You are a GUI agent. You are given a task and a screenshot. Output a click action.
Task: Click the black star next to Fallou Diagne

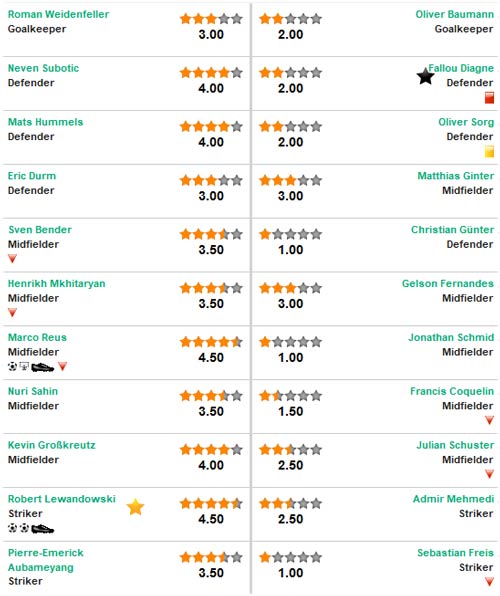point(425,76)
